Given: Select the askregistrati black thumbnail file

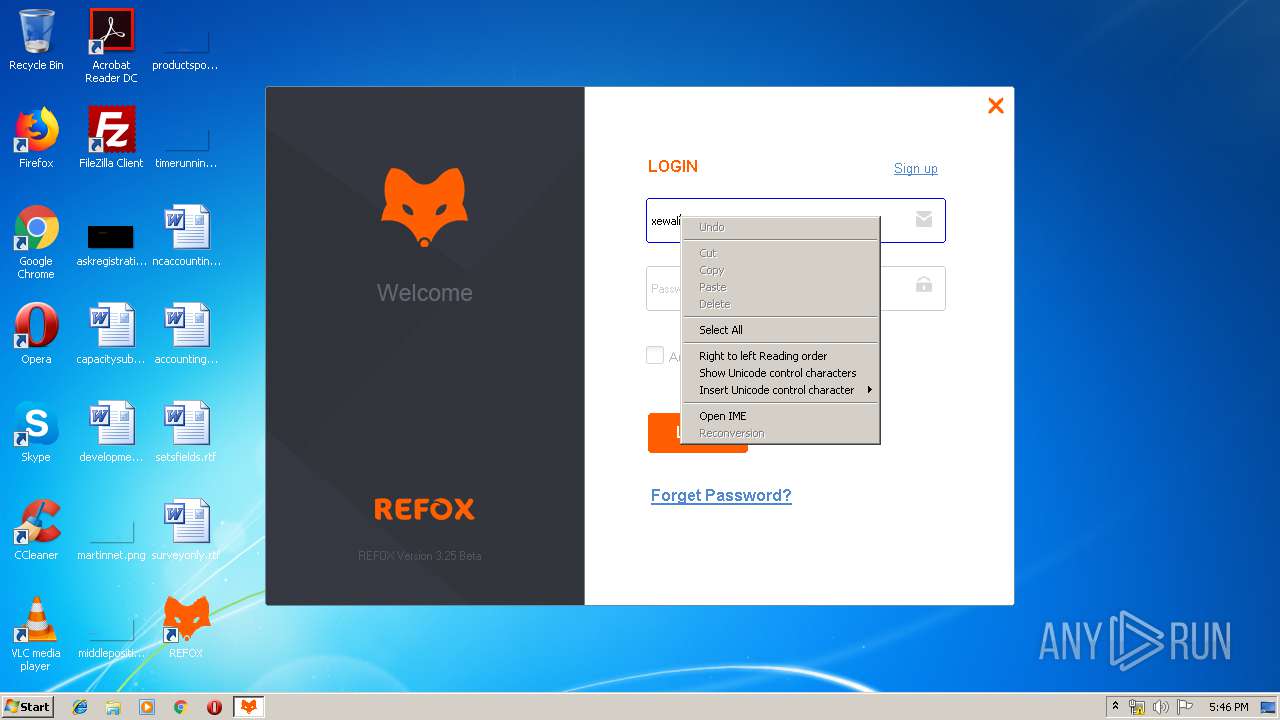Looking at the screenshot, I should point(111,243).
